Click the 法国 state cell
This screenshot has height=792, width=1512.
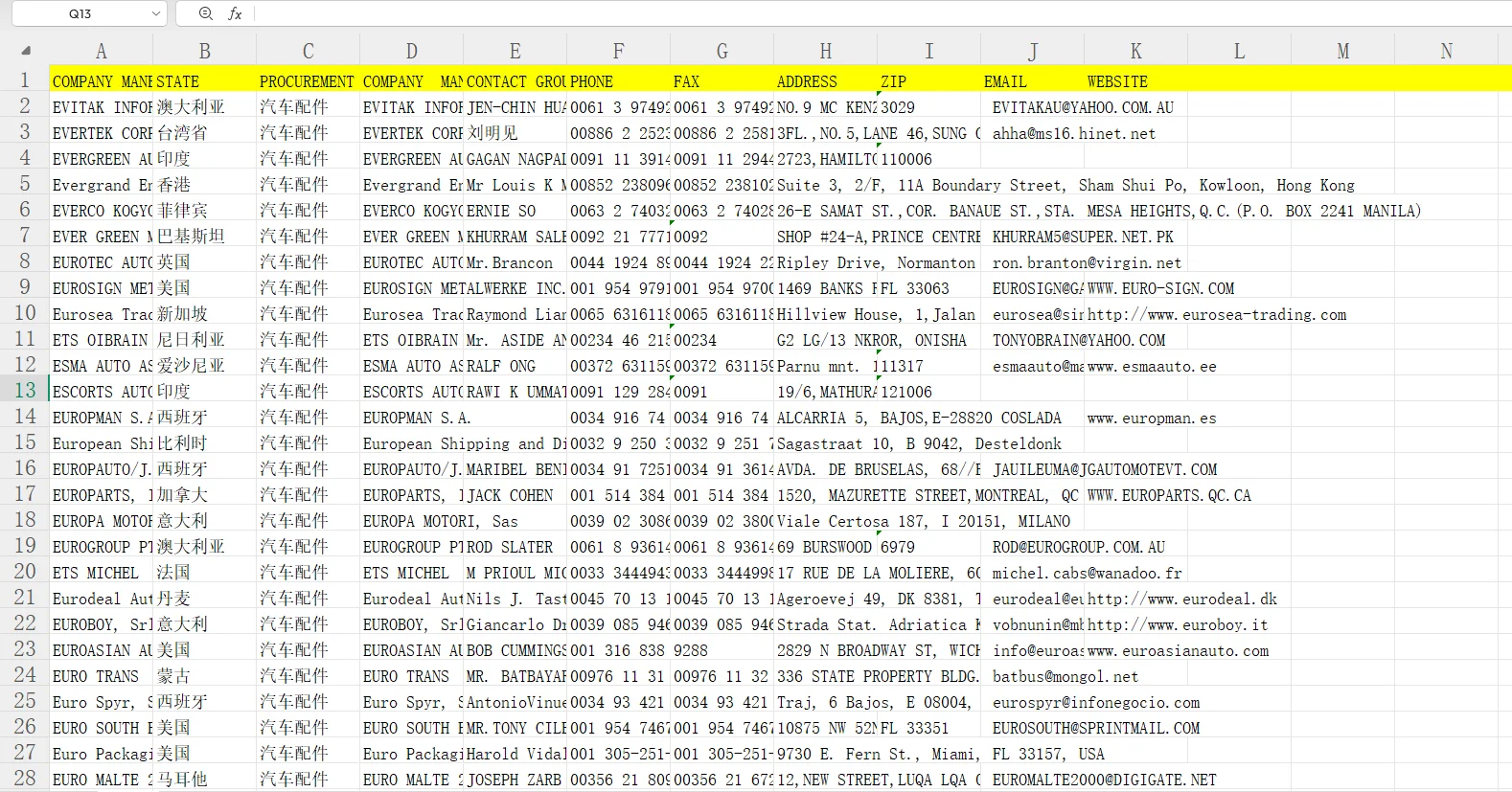[x=204, y=573]
